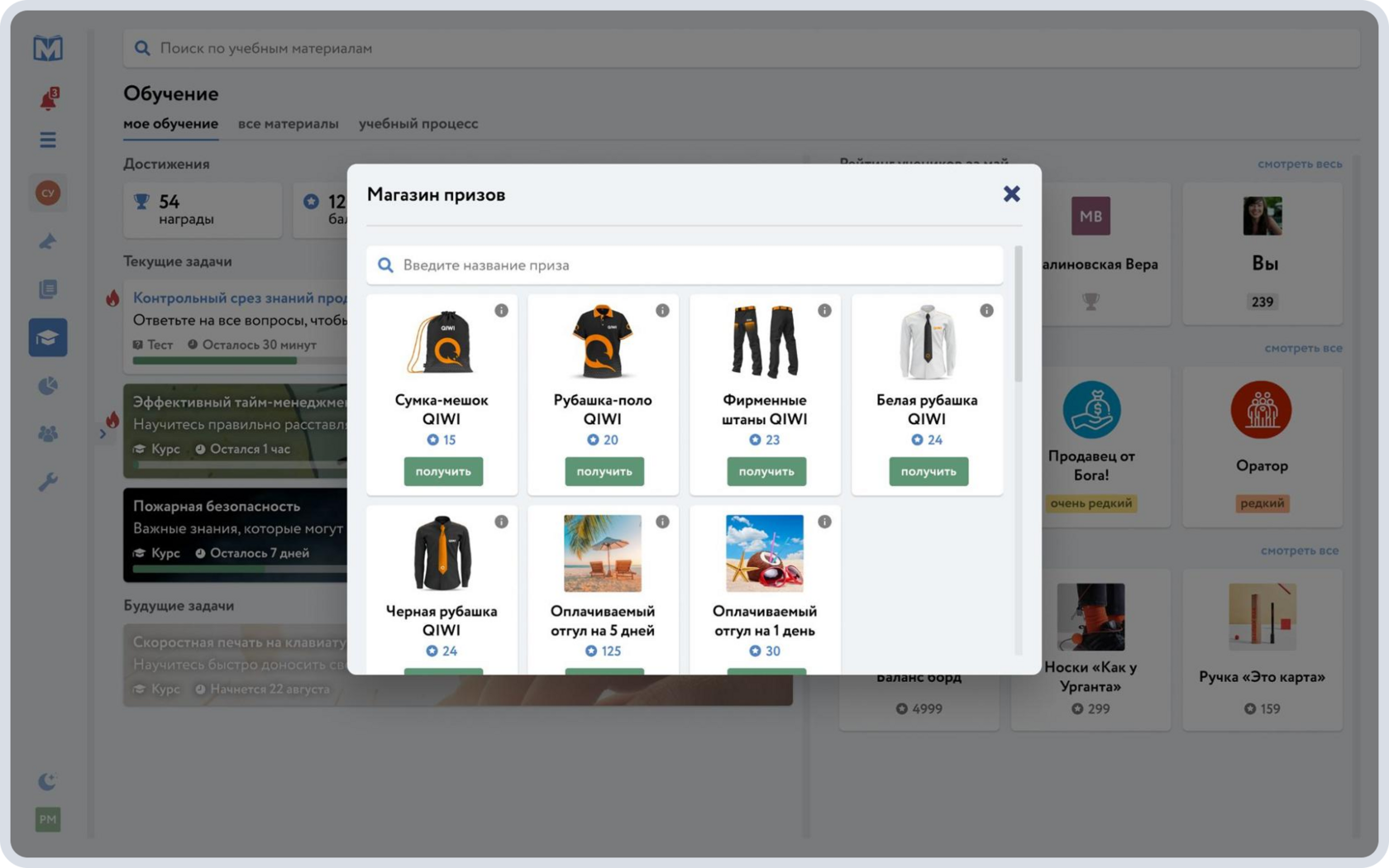Switch to все материалы tab
Viewport: 1389px width, 868px height.
click(x=289, y=124)
